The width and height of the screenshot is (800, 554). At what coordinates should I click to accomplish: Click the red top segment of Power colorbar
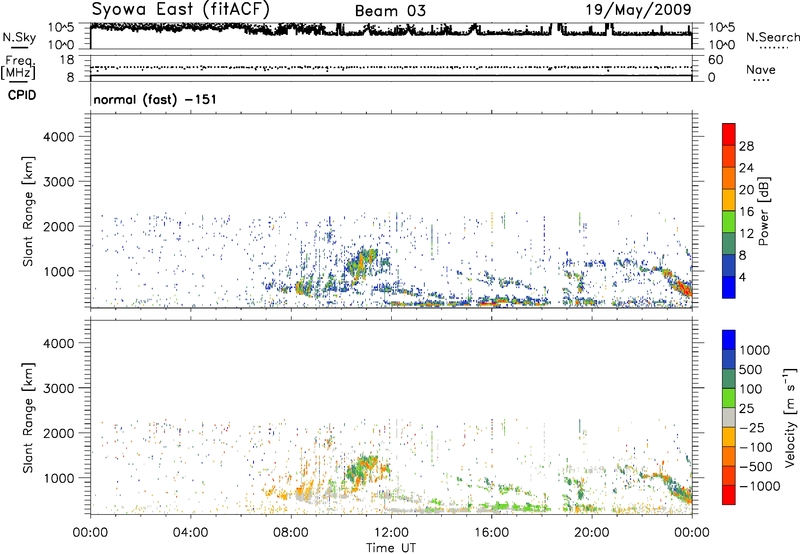tap(729, 134)
